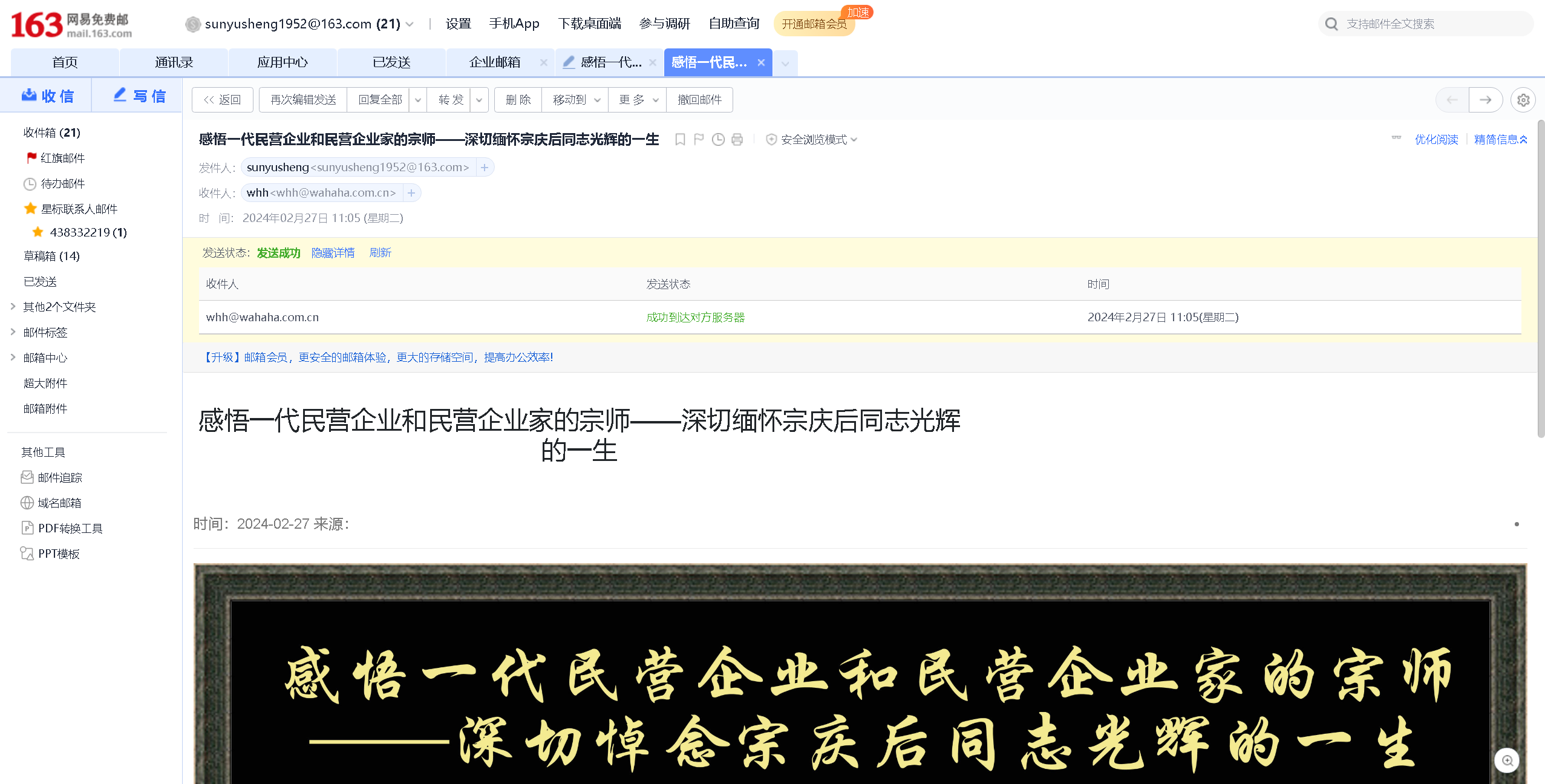Toggle 隐藏详情 to hide delivery details
This screenshot has height=784, width=1545.
pos(333,253)
